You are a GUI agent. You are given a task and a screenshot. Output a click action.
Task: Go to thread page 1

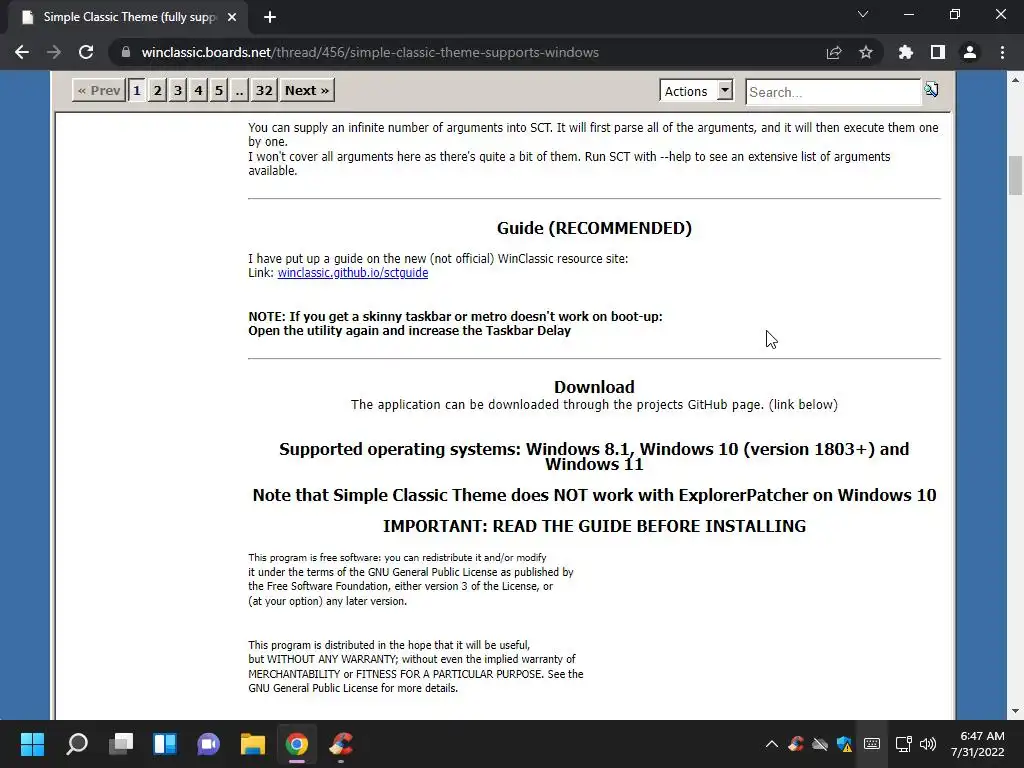click(x=136, y=90)
